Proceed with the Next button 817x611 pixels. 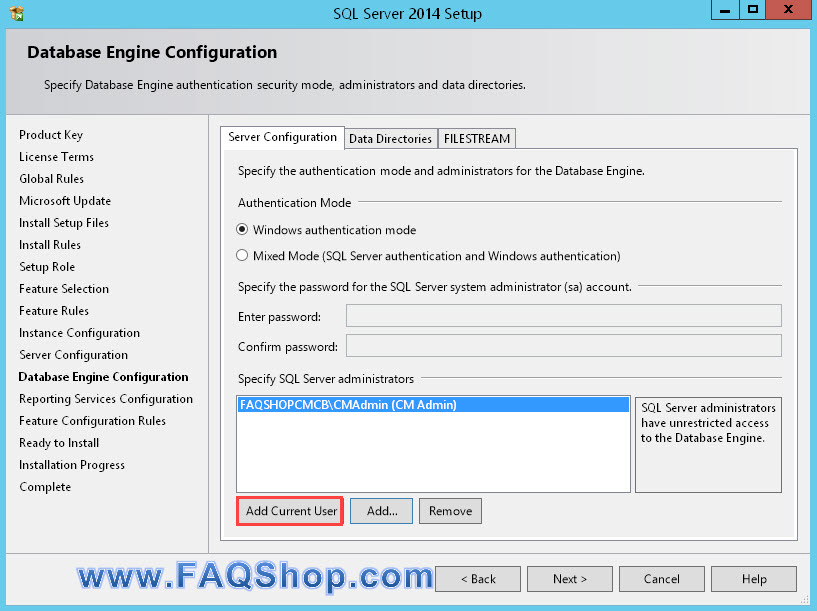(570, 579)
